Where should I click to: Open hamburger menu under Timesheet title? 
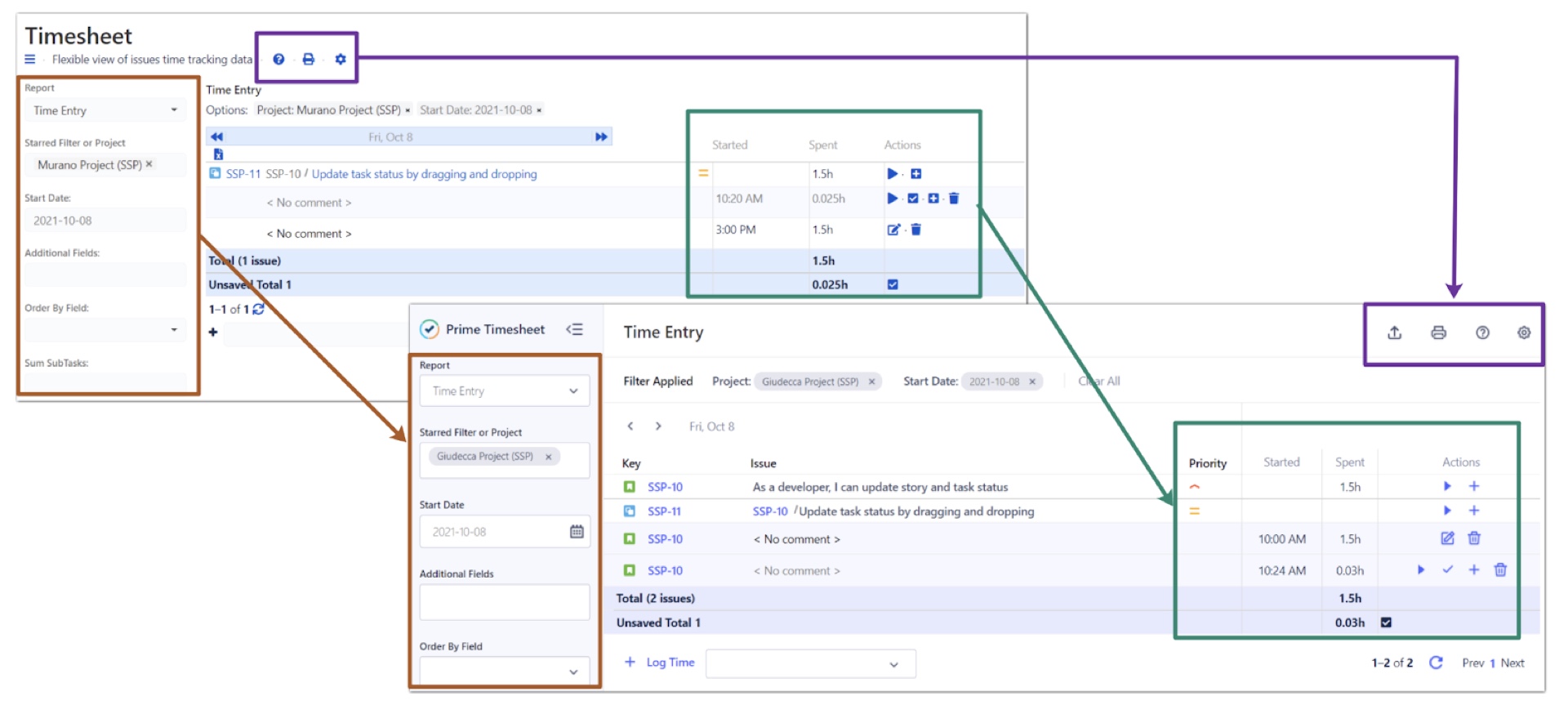click(x=30, y=60)
